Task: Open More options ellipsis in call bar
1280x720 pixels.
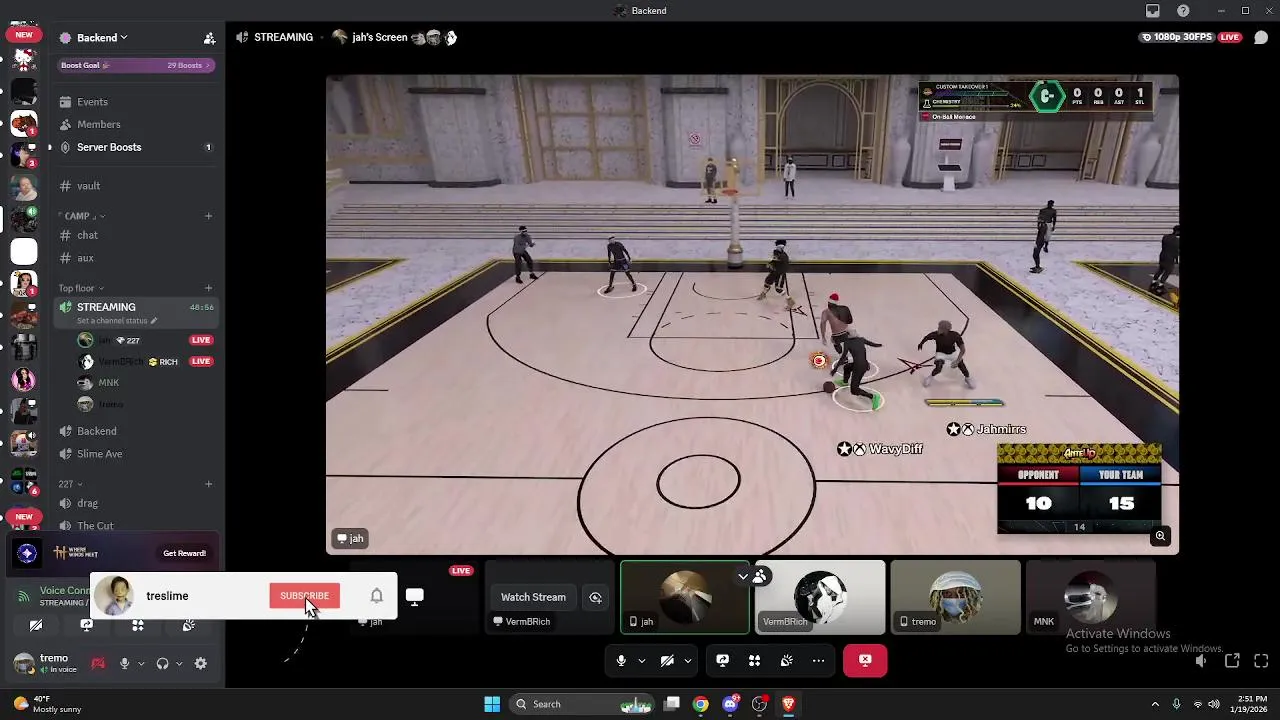Action: point(818,660)
